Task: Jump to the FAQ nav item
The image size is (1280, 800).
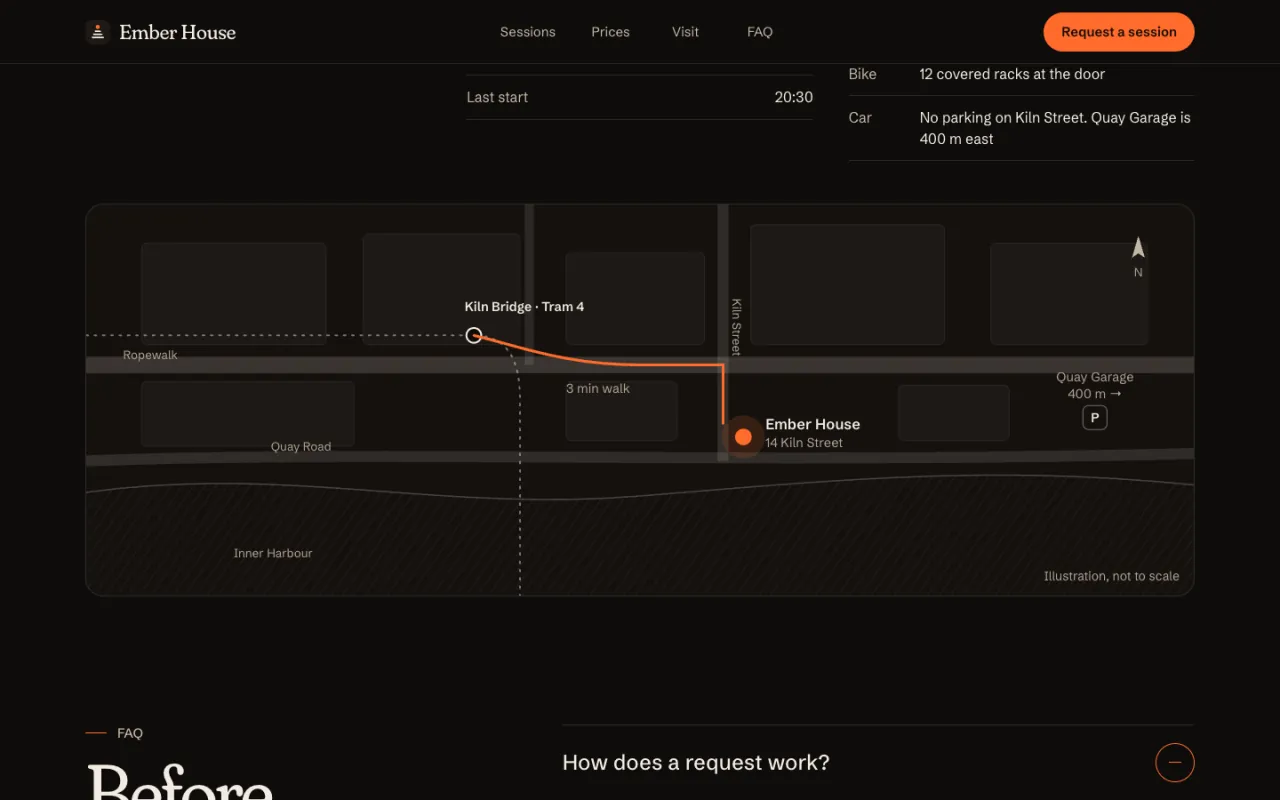Action: click(x=760, y=32)
